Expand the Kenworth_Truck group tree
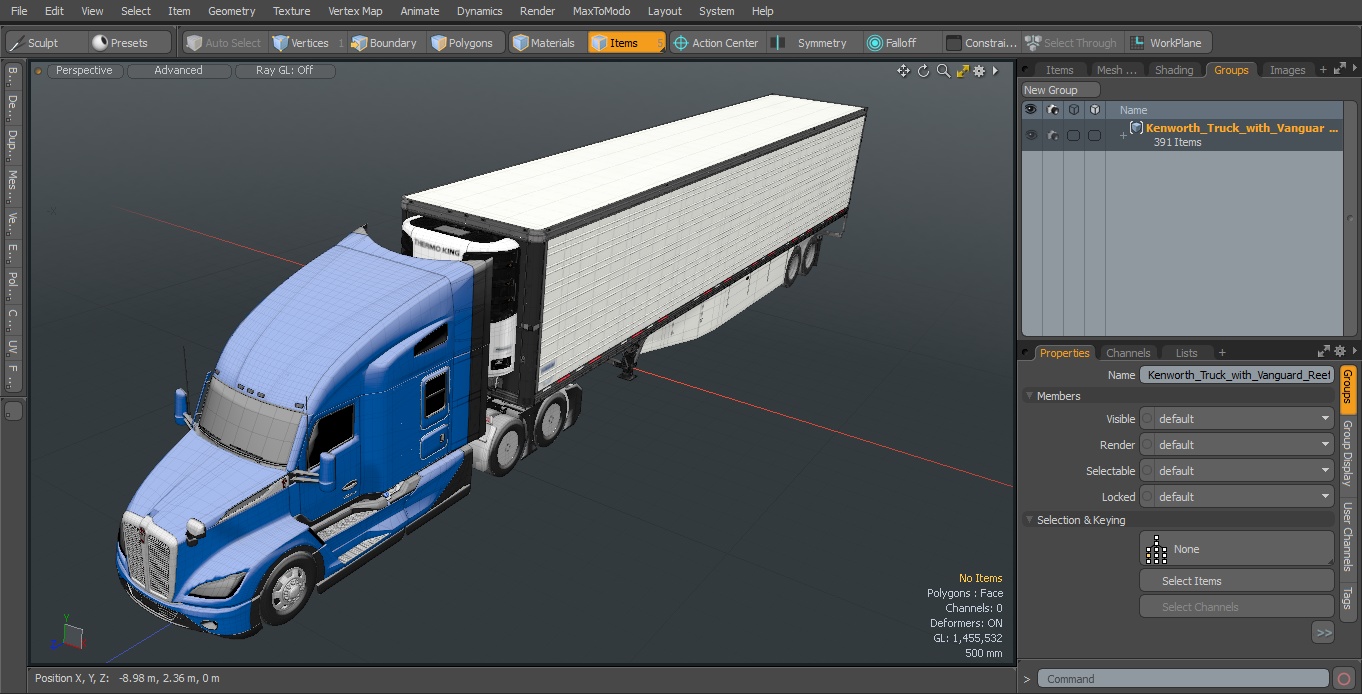The width and height of the screenshot is (1362, 694). (x=1123, y=135)
